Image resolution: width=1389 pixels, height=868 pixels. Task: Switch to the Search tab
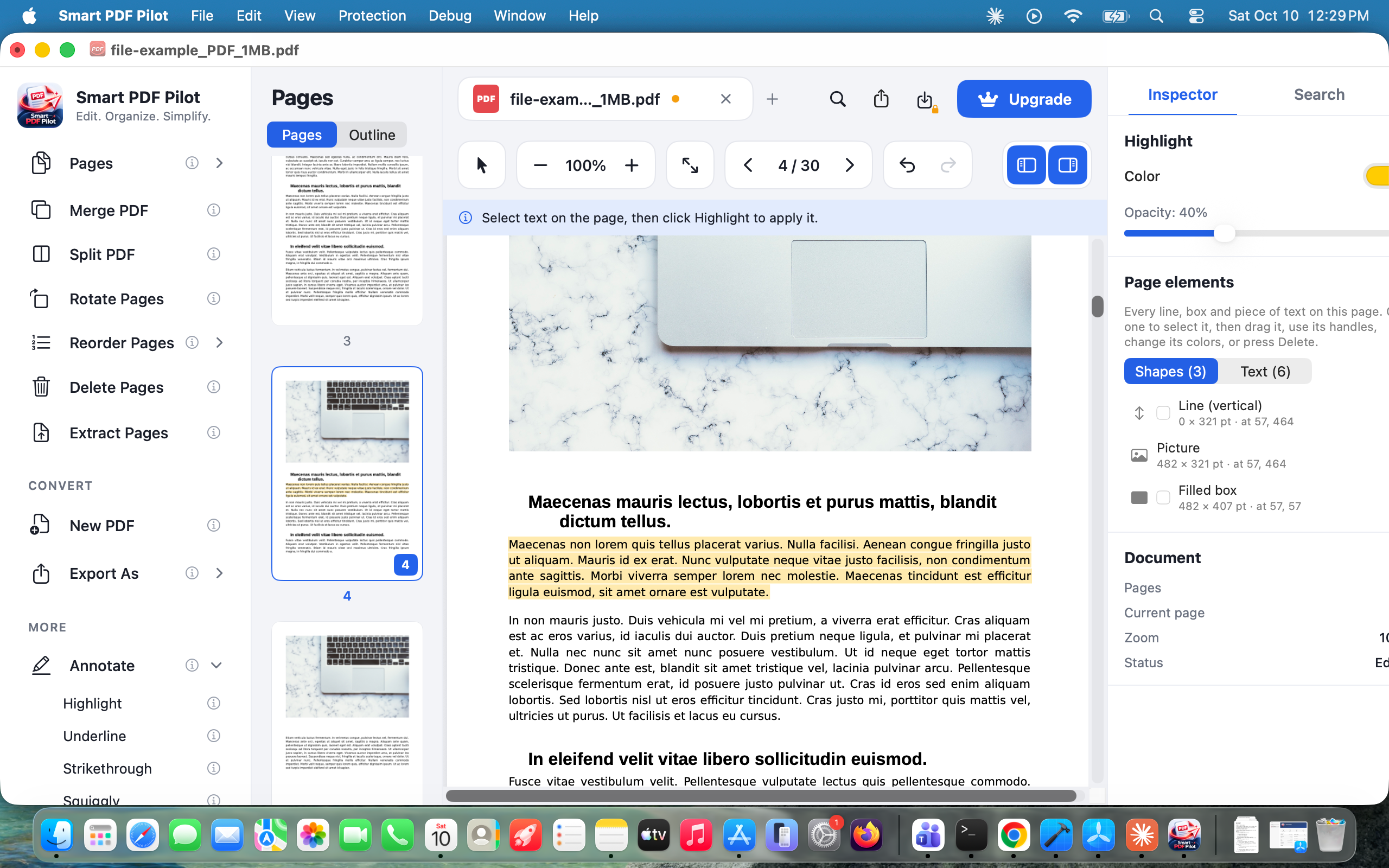click(1319, 94)
